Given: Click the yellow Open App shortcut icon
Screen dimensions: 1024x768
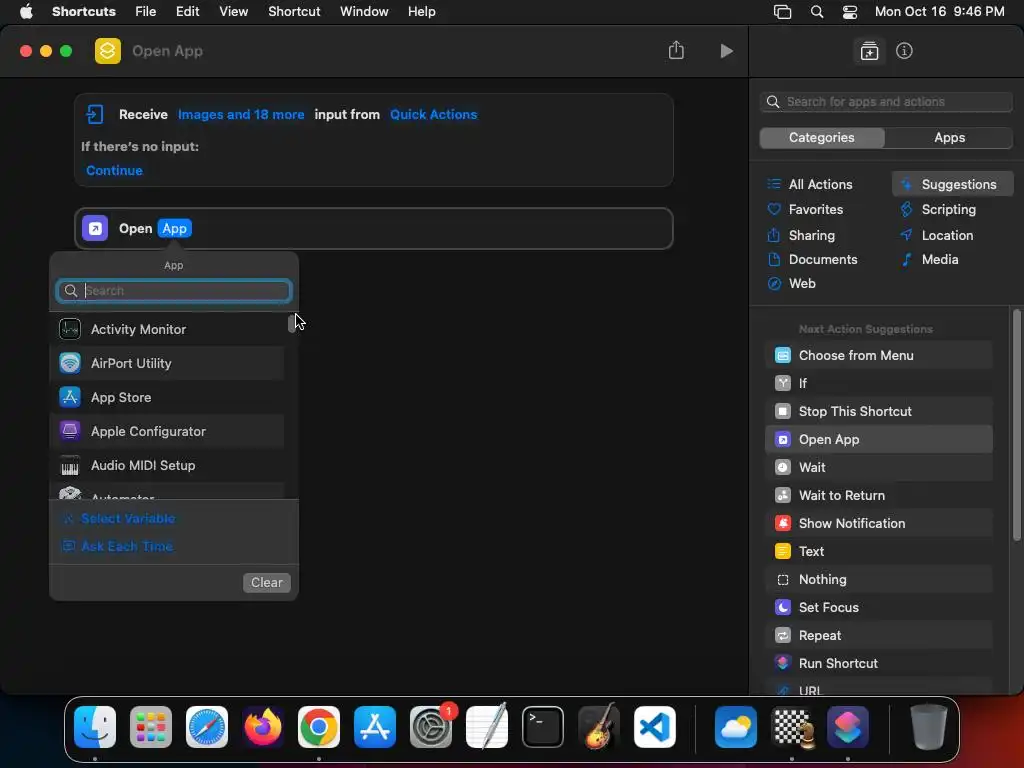Looking at the screenshot, I should pos(108,51).
